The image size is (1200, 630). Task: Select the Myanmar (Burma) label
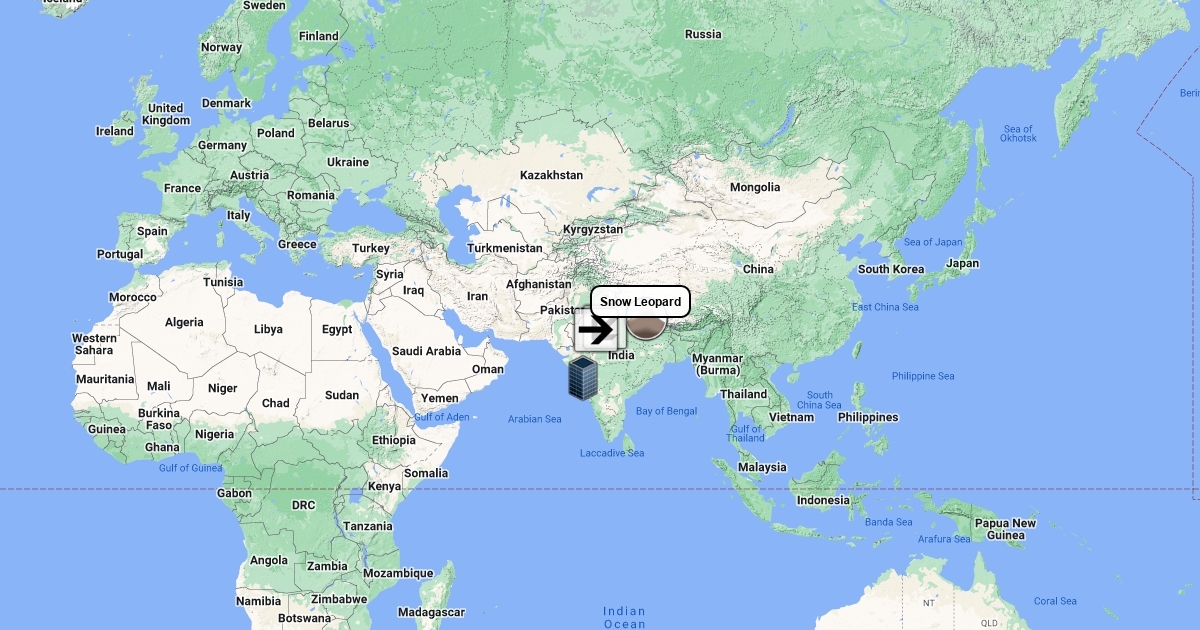718,364
